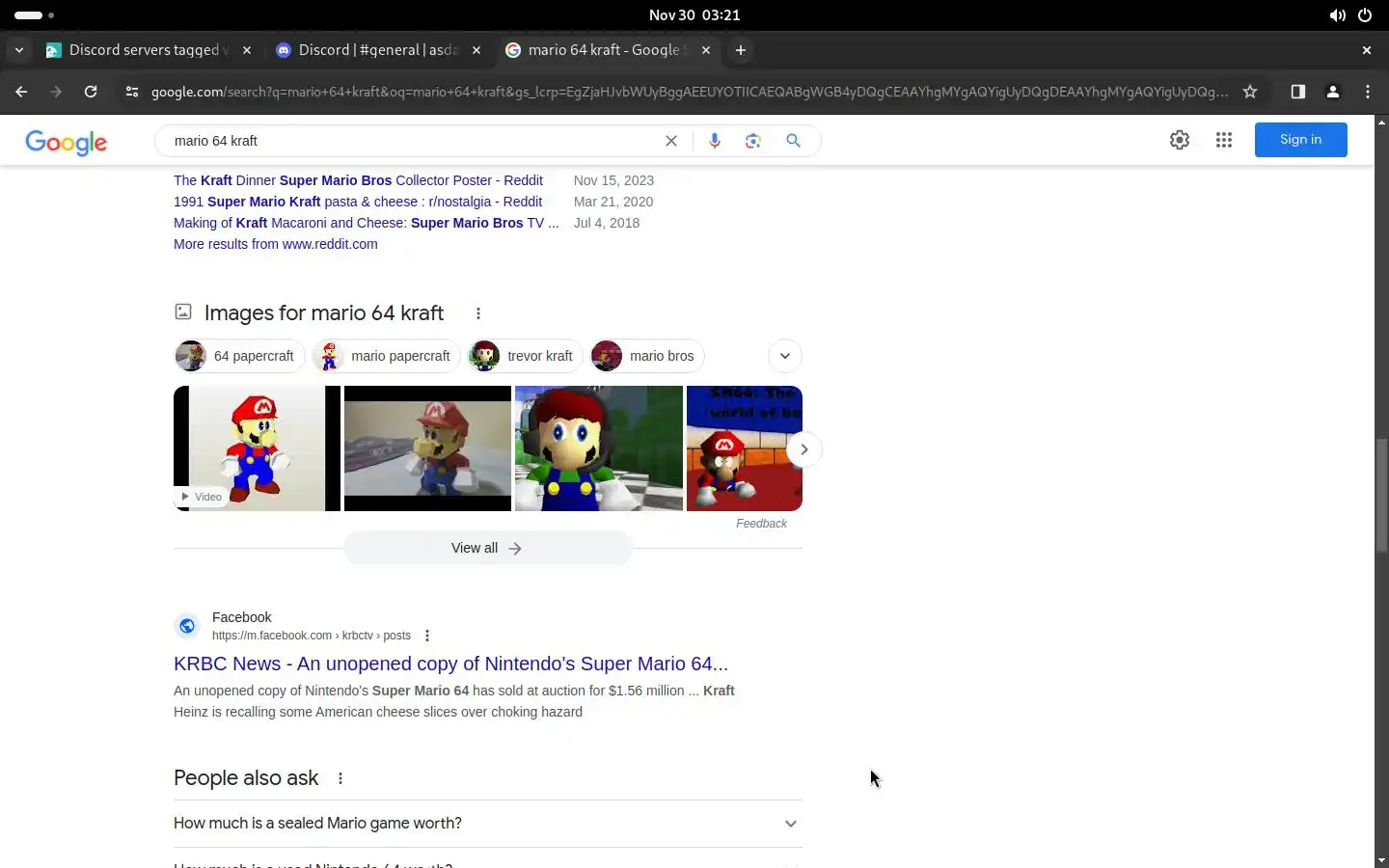1389x868 pixels.
Task: Submit search with the magnifier icon
Action: point(793,141)
